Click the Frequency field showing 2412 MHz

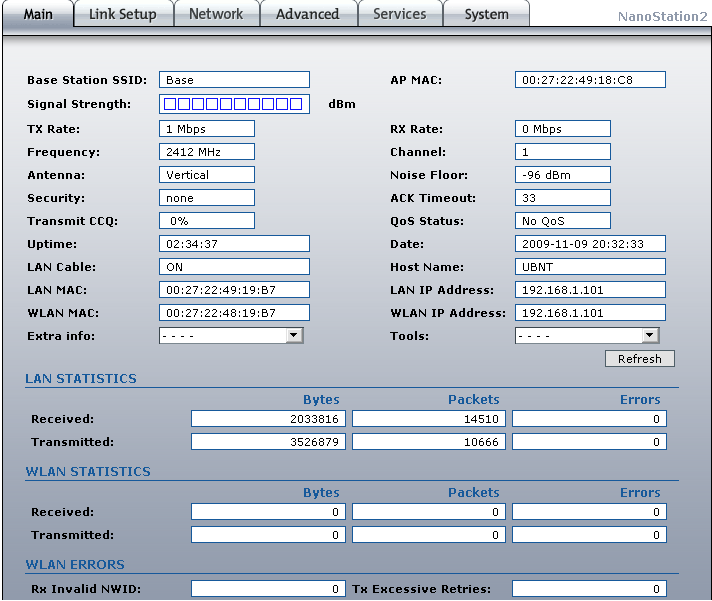pos(207,152)
